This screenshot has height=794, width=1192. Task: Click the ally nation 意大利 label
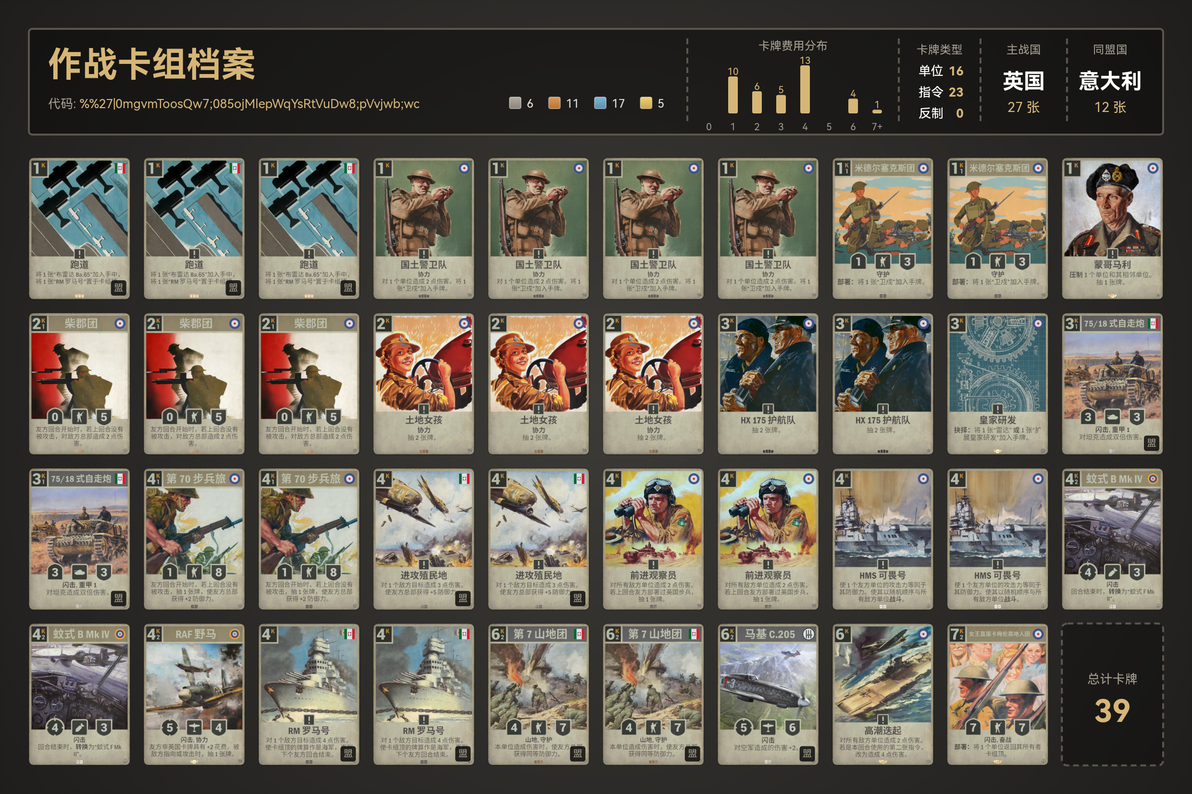click(1110, 81)
